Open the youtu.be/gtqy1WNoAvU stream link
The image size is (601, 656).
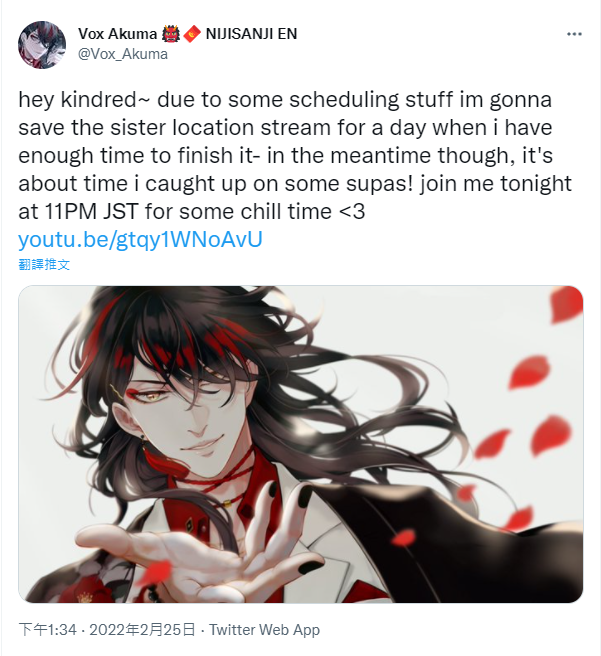click(x=141, y=239)
